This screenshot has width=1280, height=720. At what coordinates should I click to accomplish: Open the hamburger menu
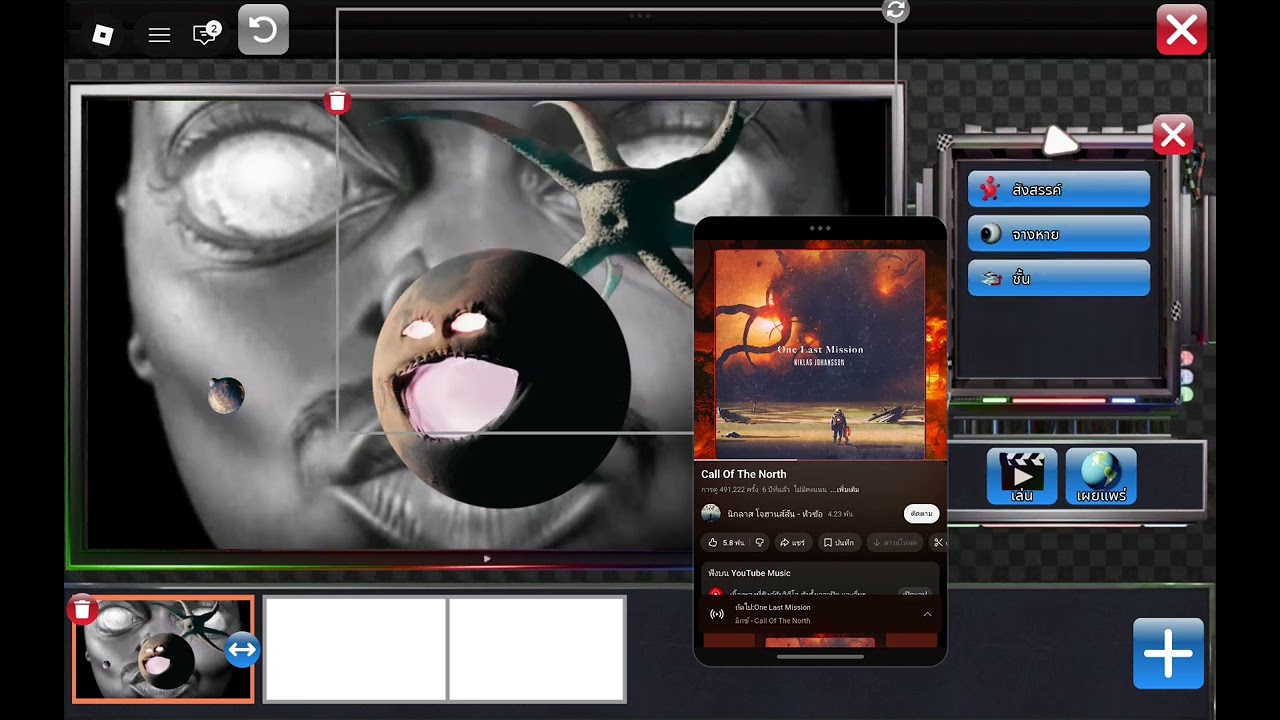tap(159, 35)
